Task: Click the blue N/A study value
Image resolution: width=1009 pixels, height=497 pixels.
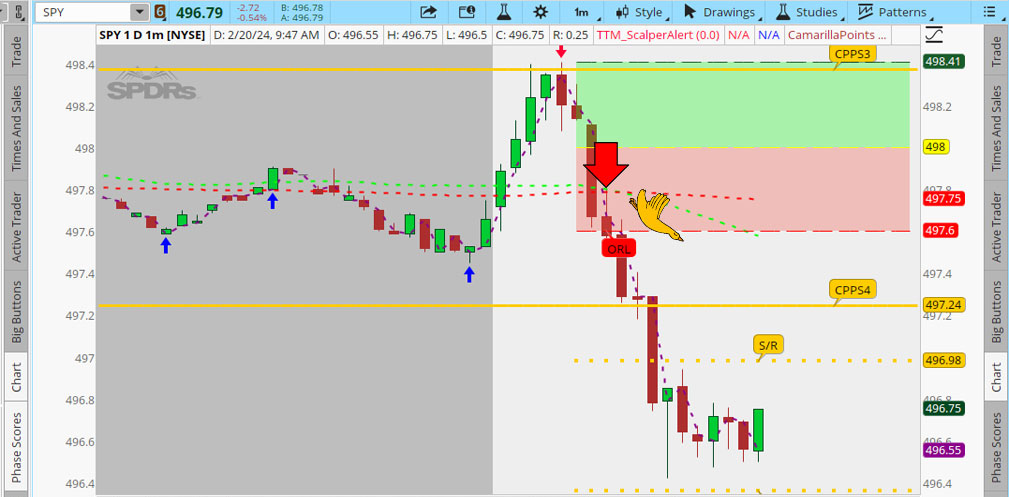Action: click(768, 35)
